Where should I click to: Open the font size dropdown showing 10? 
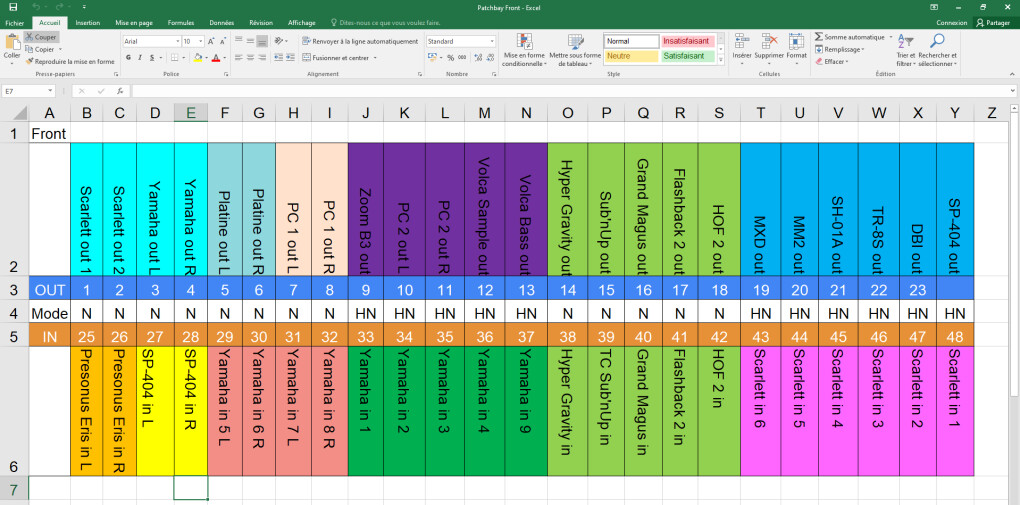202,41
